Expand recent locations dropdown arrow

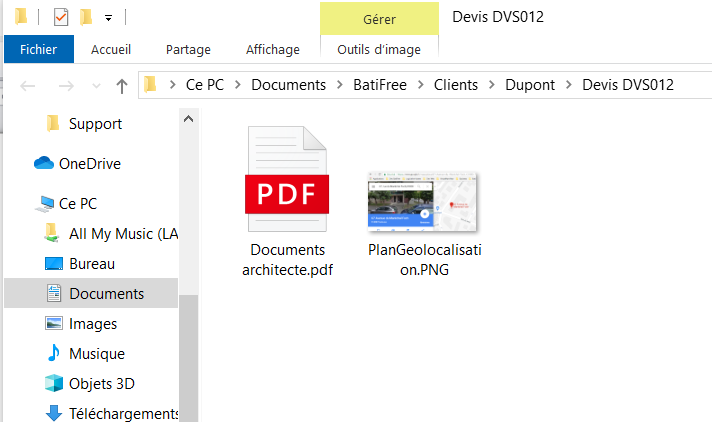pyautogui.click(x=96, y=86)
